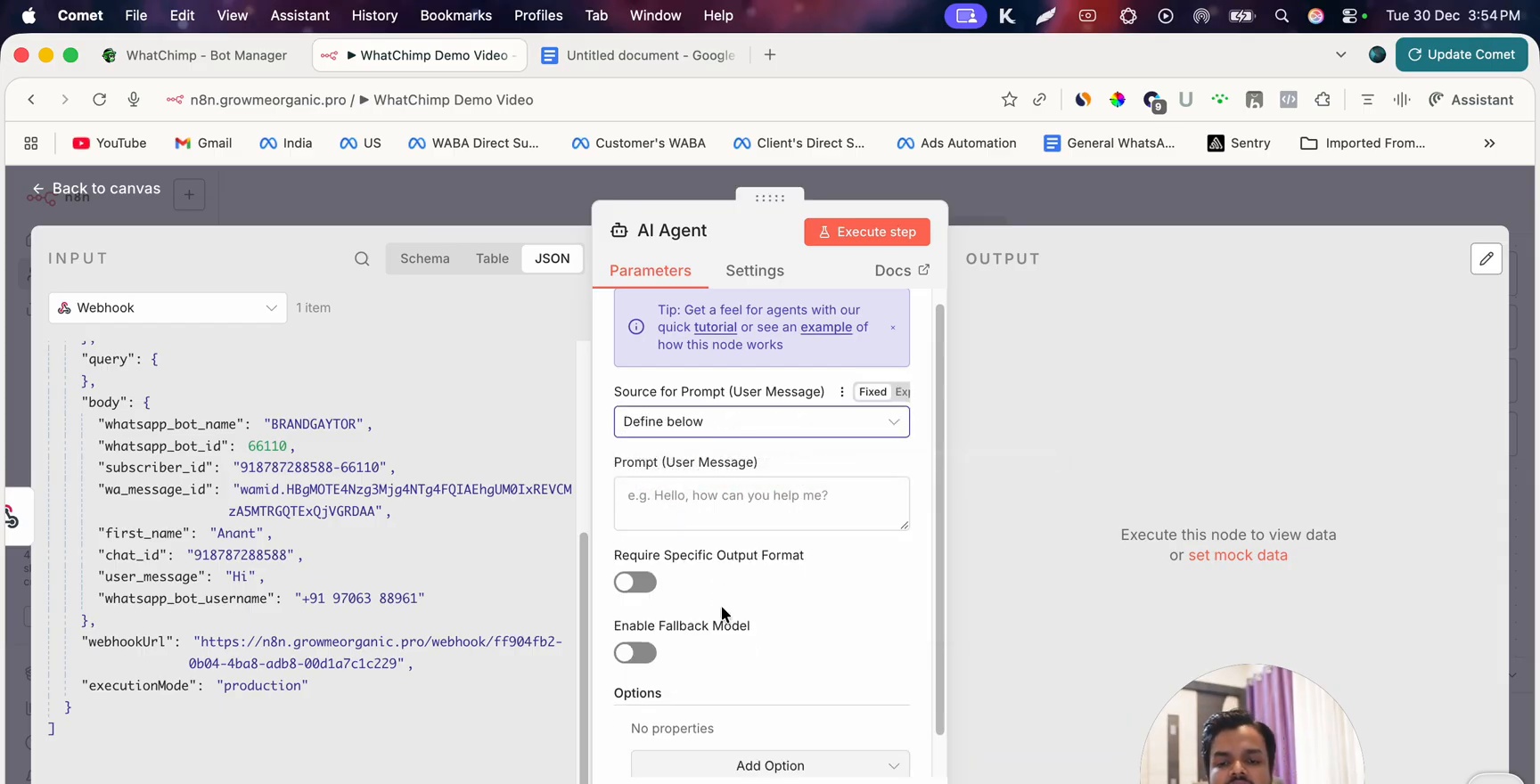Switch the input view to Schema
This screenshot has width=1540, height=784.
pyautogui.click(x=425, y=259)
